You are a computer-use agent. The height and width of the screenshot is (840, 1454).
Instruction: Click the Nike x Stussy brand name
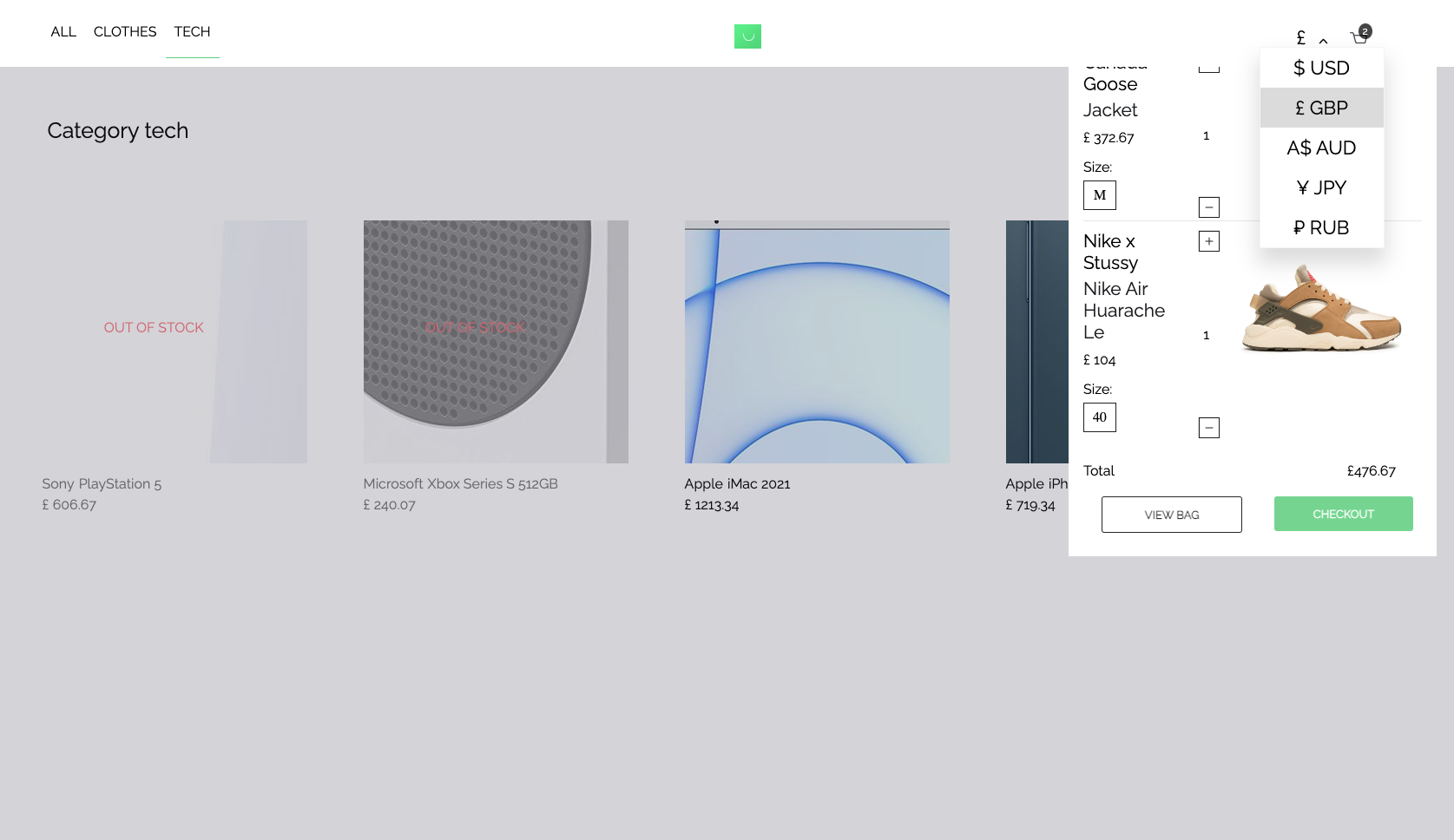[1110, 252]
